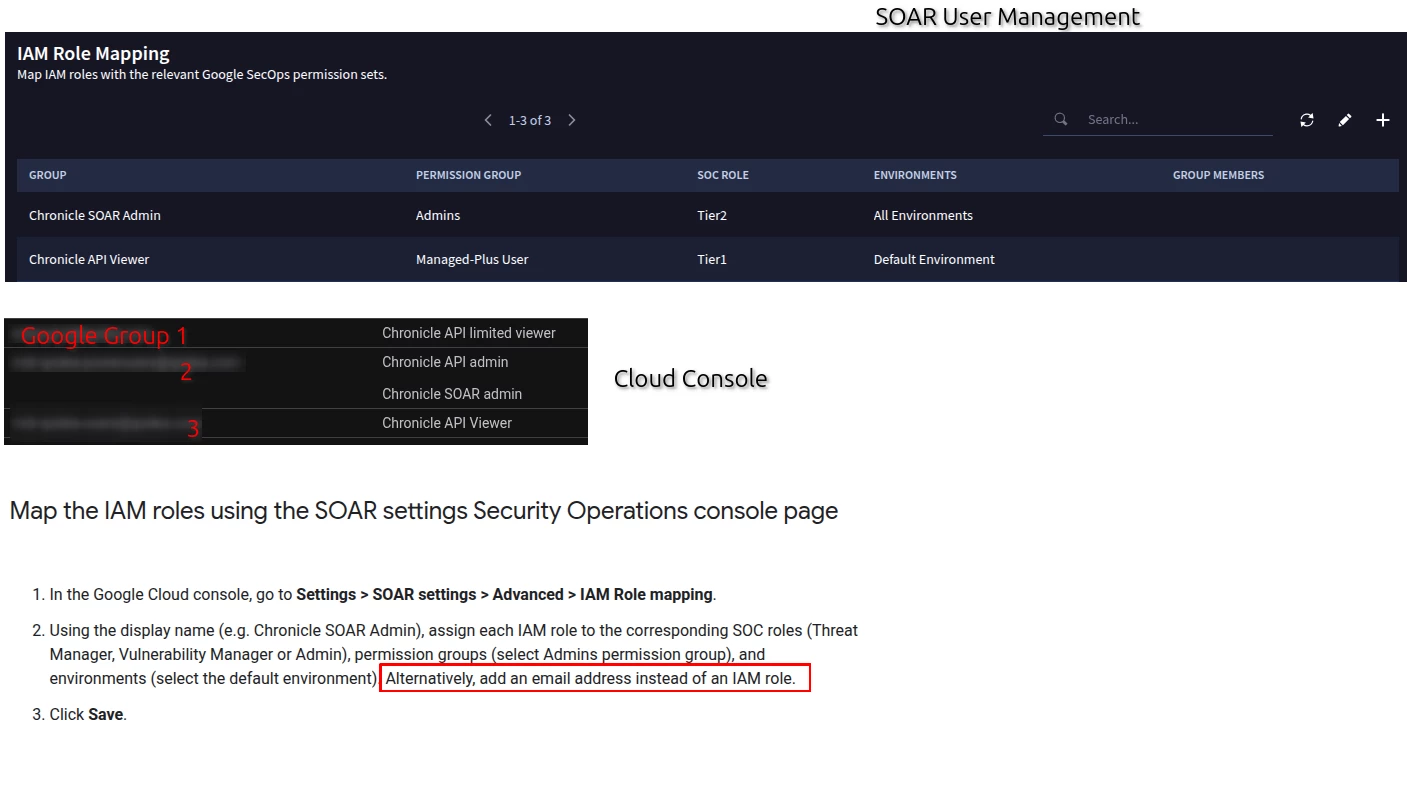Click the search magnifier icon
The width and height of the screenshot is (1407, 800).
(x=1061, y=119)
